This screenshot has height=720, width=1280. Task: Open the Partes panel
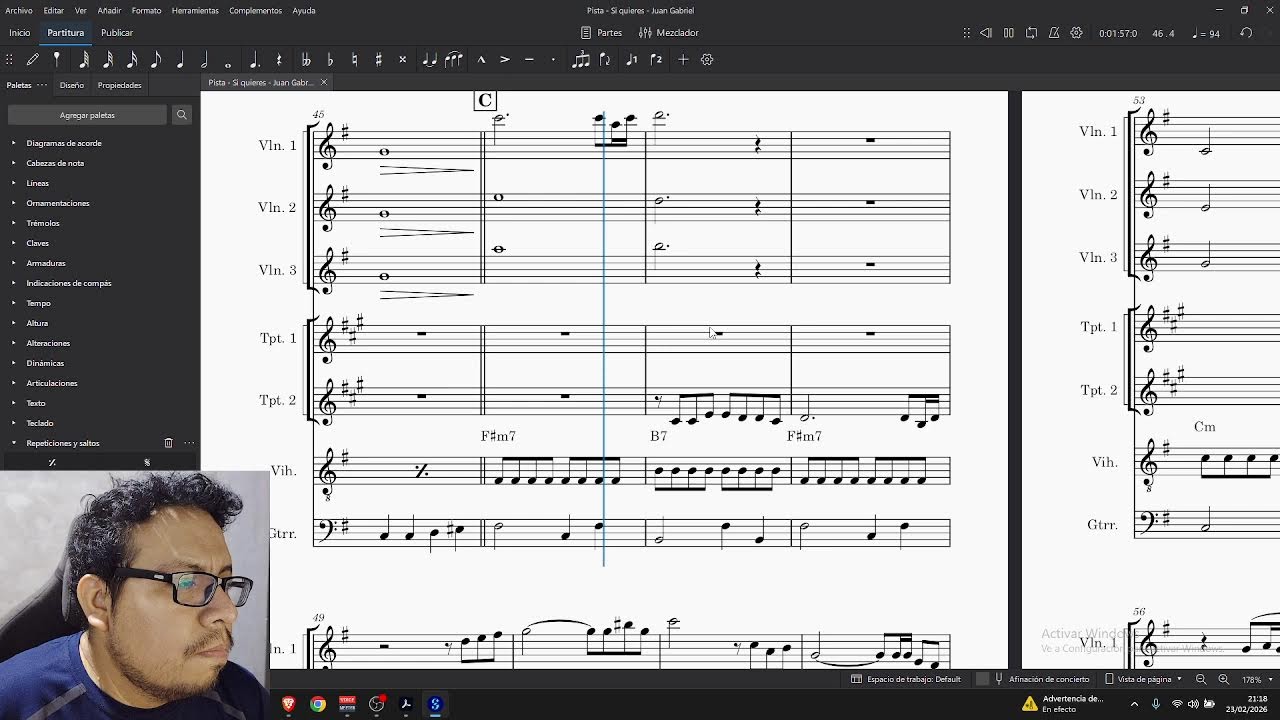602,33
